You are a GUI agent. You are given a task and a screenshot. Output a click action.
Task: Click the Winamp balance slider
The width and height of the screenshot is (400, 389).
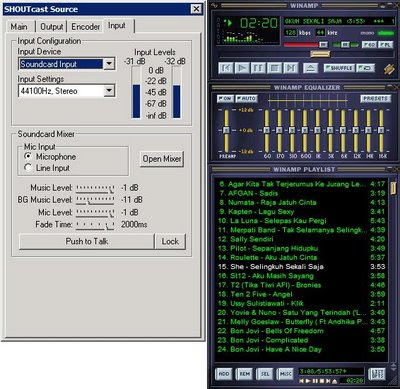(x=345, y=44)
